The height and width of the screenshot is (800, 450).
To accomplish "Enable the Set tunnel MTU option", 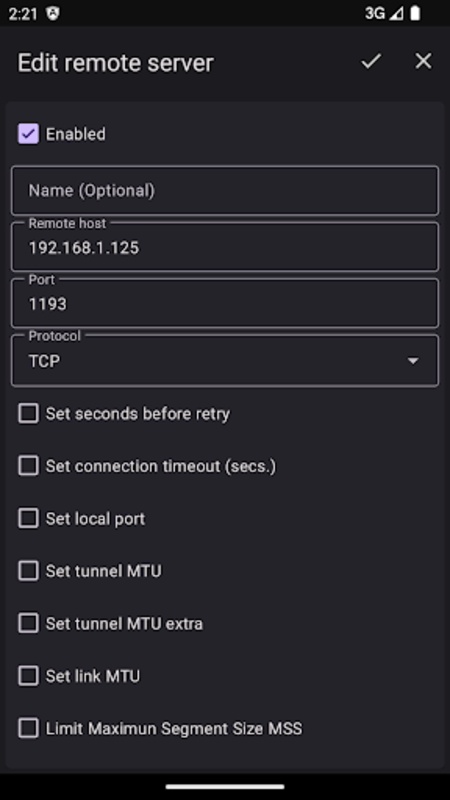I will [x=29, y=570].
